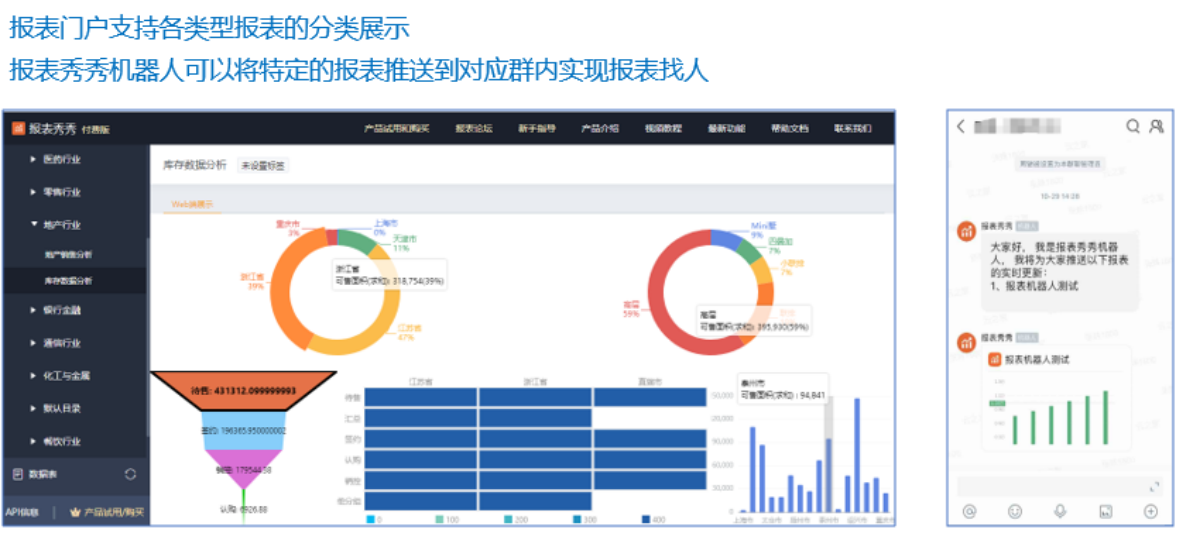Tap the @ mention icon in chat toolbar
Screen dimensions: 1200x540
[969, 511]
